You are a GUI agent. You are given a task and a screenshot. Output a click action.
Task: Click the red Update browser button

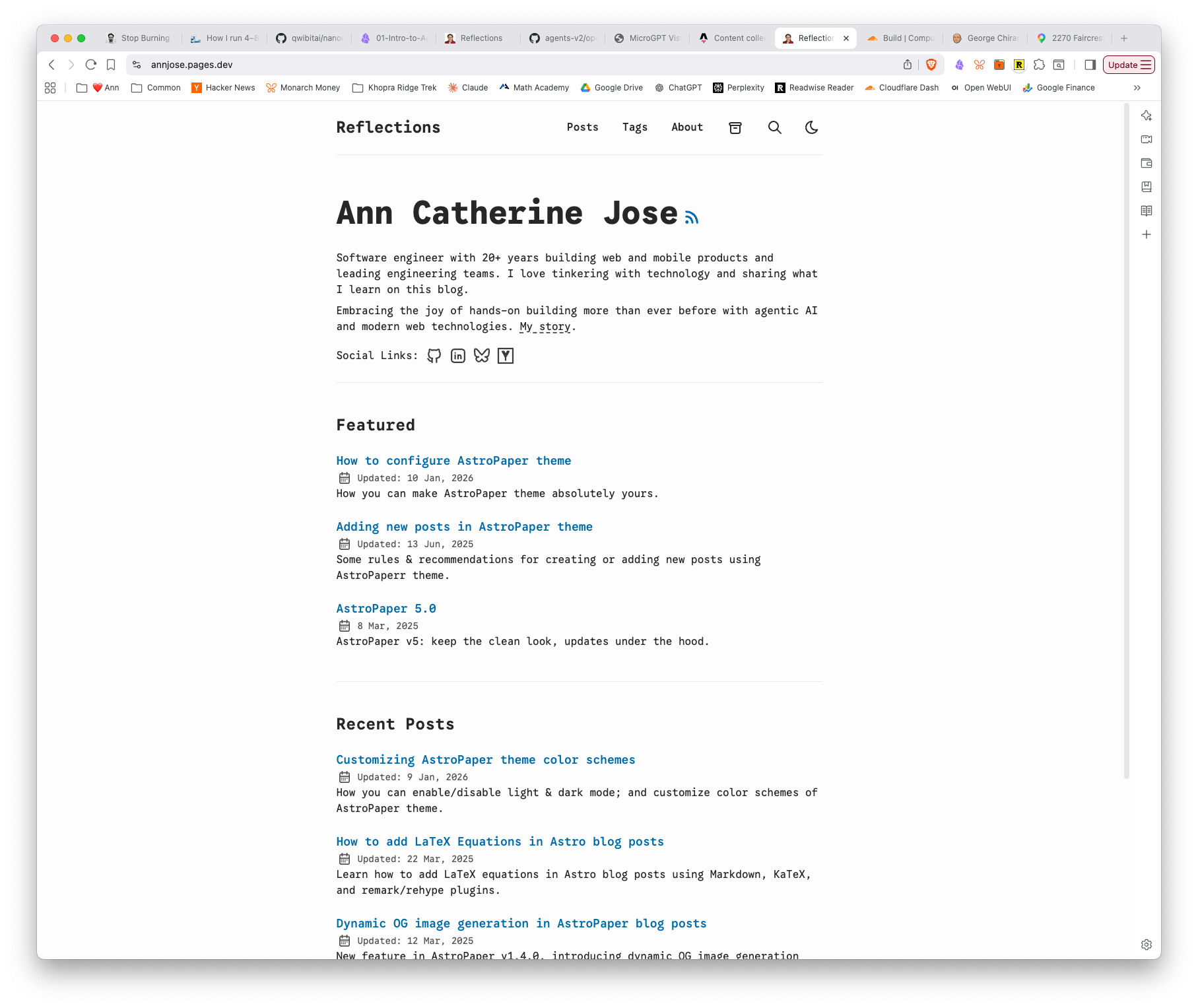click(x=1128, y=65)
